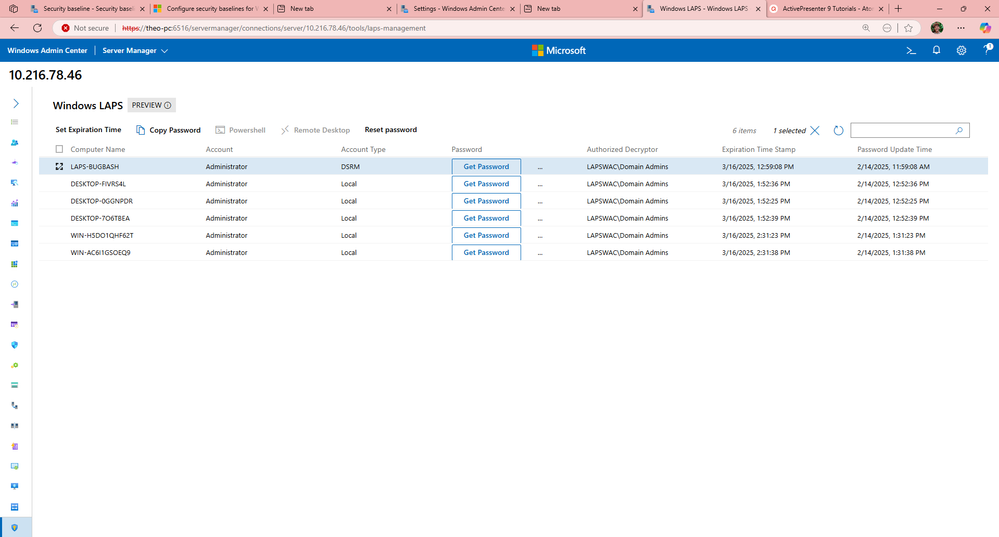The height and width of the screenshot is (537, 999).
Task: Switch to Configure security baselines tab
Action: point(210,9)
